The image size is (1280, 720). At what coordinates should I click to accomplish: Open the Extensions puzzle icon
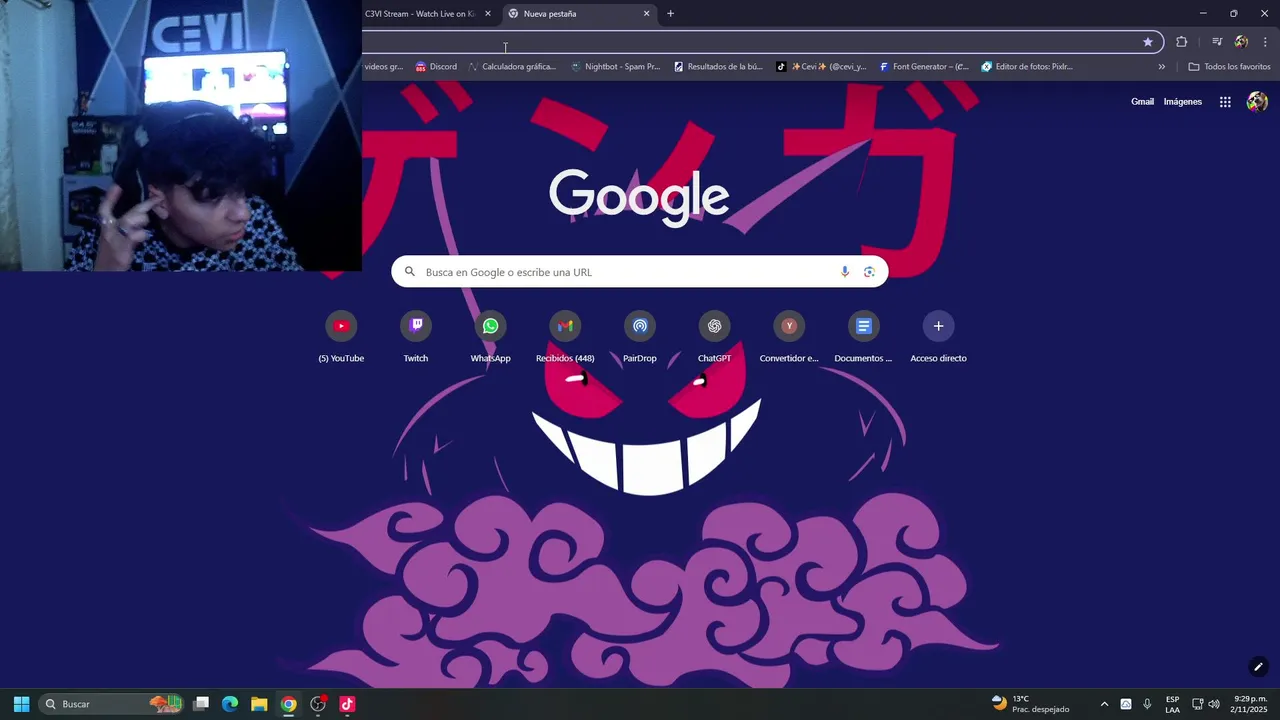[x=1181, y=42]
